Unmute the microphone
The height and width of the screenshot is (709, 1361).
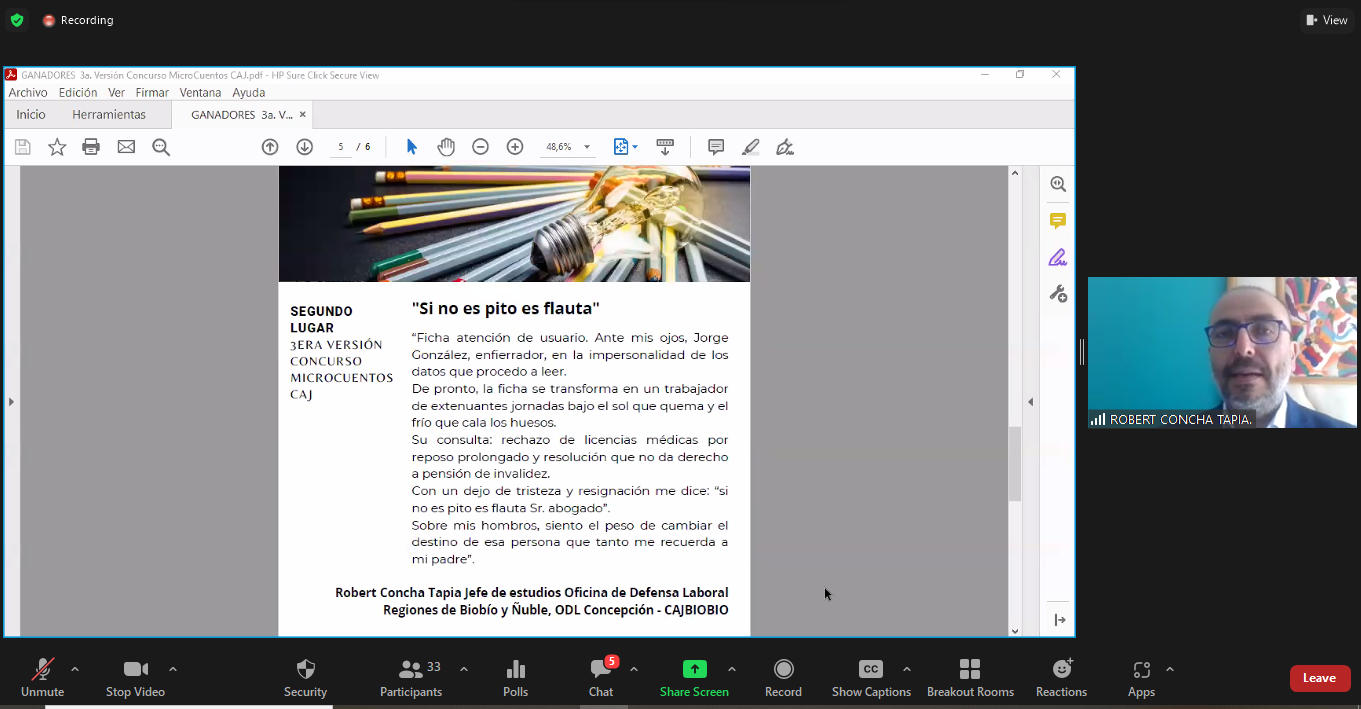42,678
